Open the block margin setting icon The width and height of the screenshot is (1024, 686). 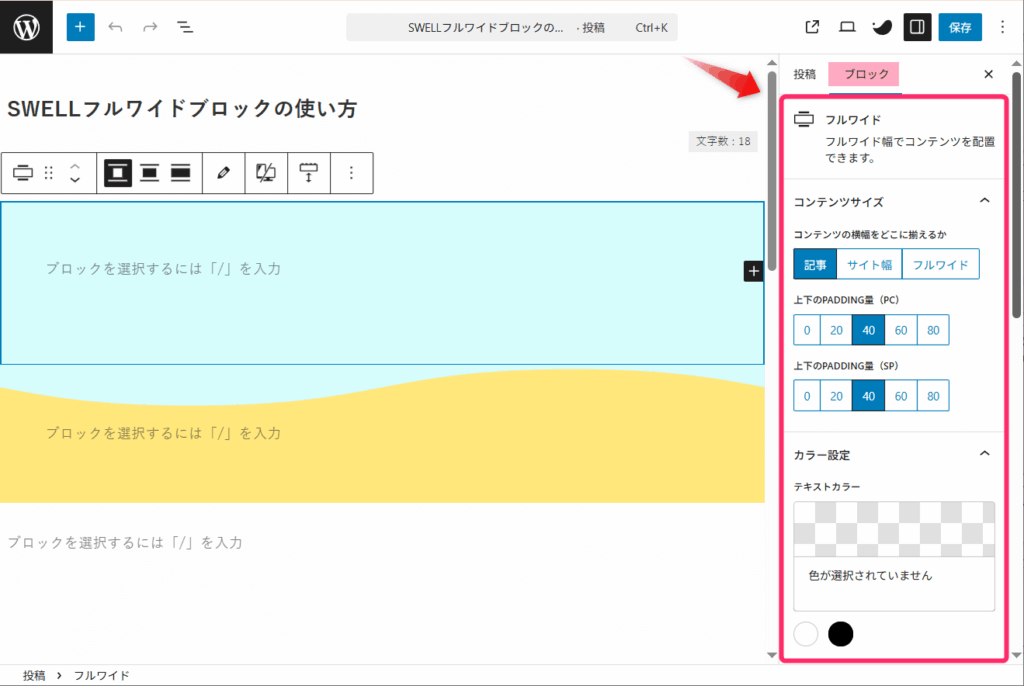pos(308,173)
